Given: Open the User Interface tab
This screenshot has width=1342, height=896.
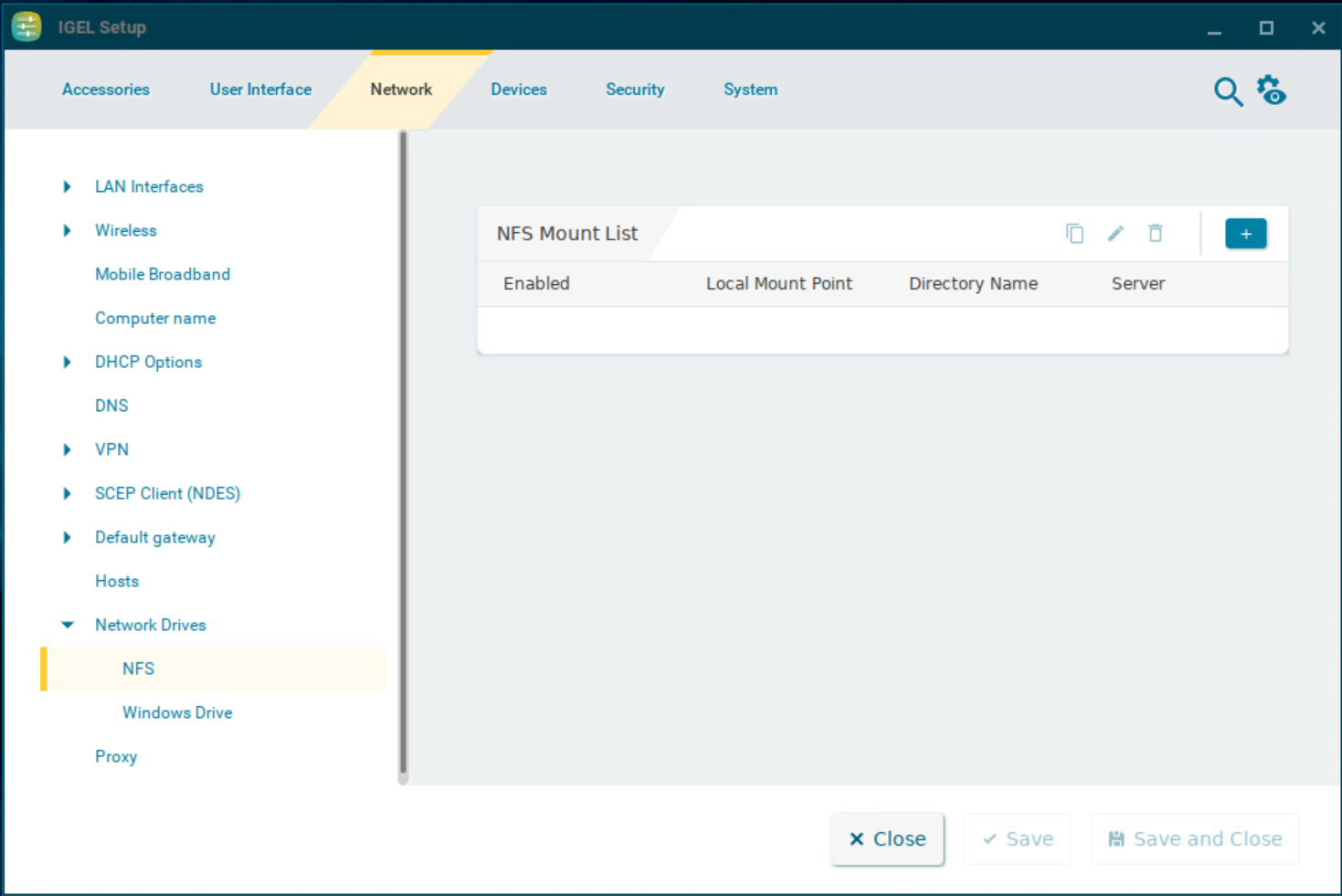Looking at the screenshot, I should coord(260,90).
